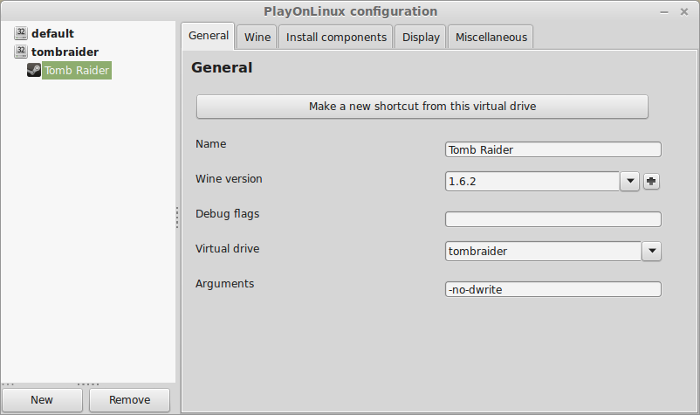Click the default drive icon
This screenshot has width=700, height=415.
[21, 33]
